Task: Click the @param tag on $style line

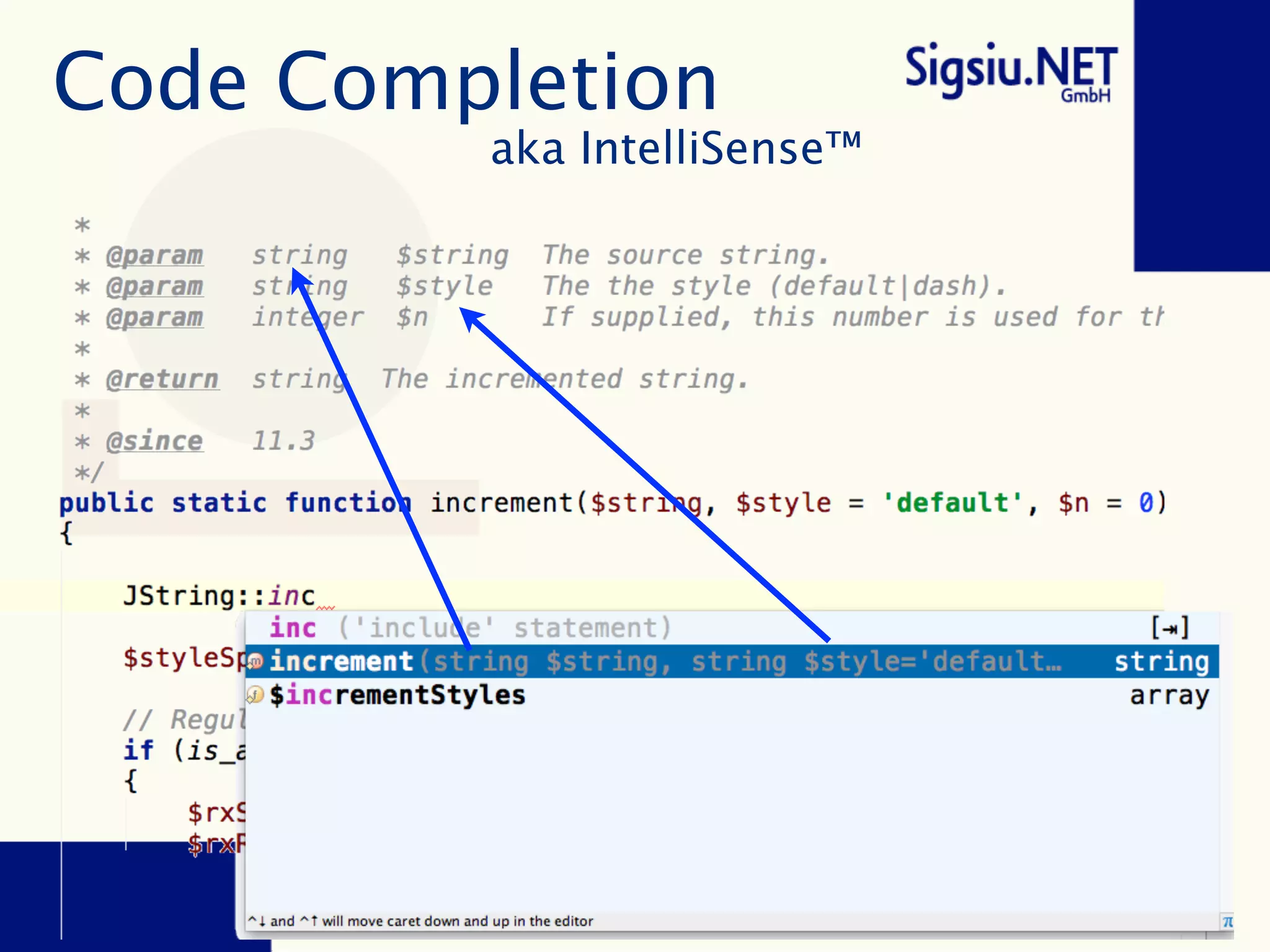Action: coord(154,286)
